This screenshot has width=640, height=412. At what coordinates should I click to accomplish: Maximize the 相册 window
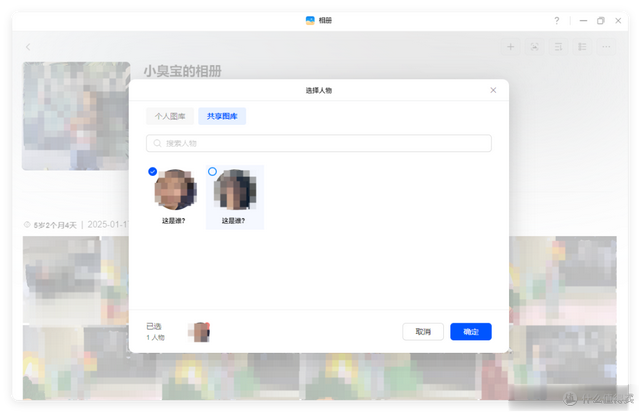601,20
